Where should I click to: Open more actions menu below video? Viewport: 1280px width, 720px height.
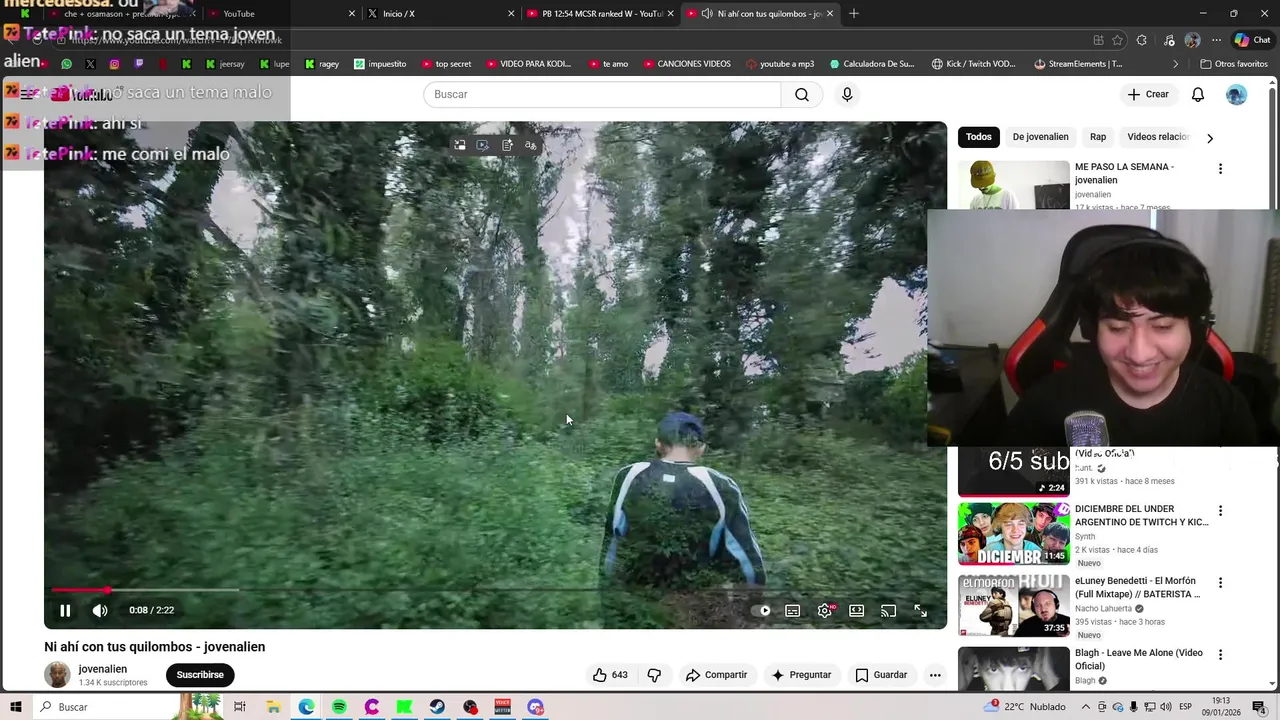point(935,675)
